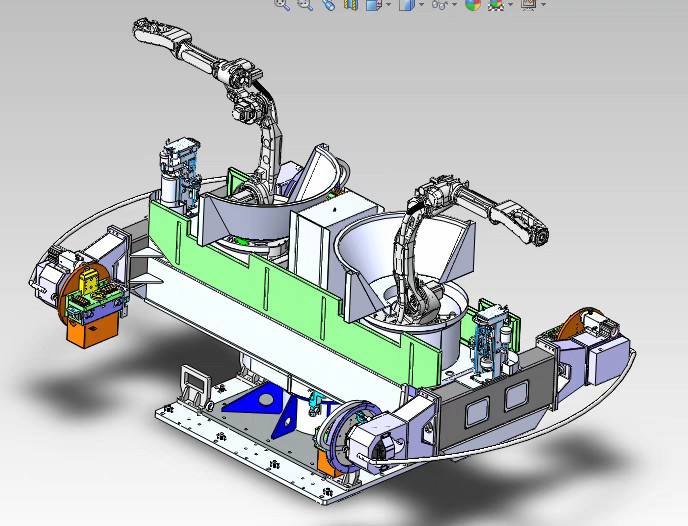Image resolution: width=688 pixels, height=526 pixels.
Task: Click the Zoom to Area magnifier icon
Action: point(305,4)
